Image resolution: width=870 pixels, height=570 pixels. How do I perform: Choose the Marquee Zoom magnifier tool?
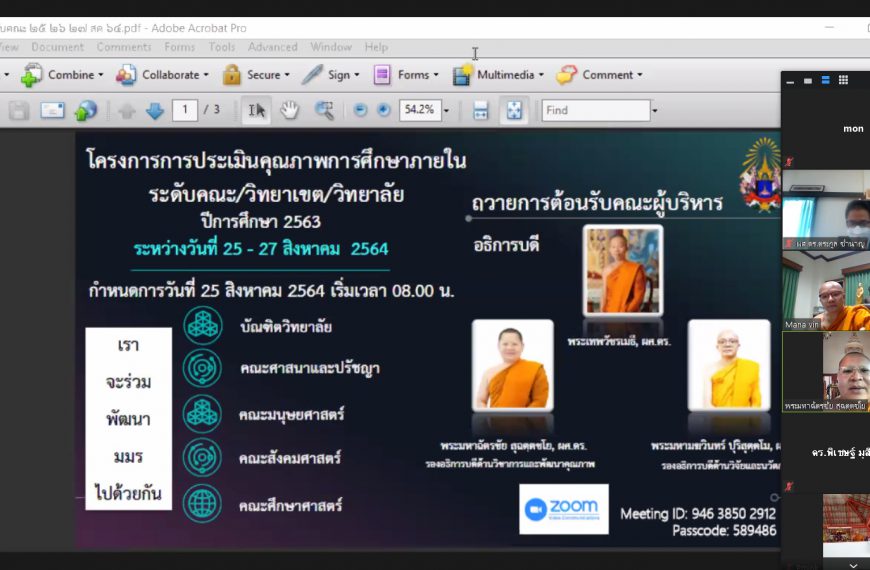(324, 110)
